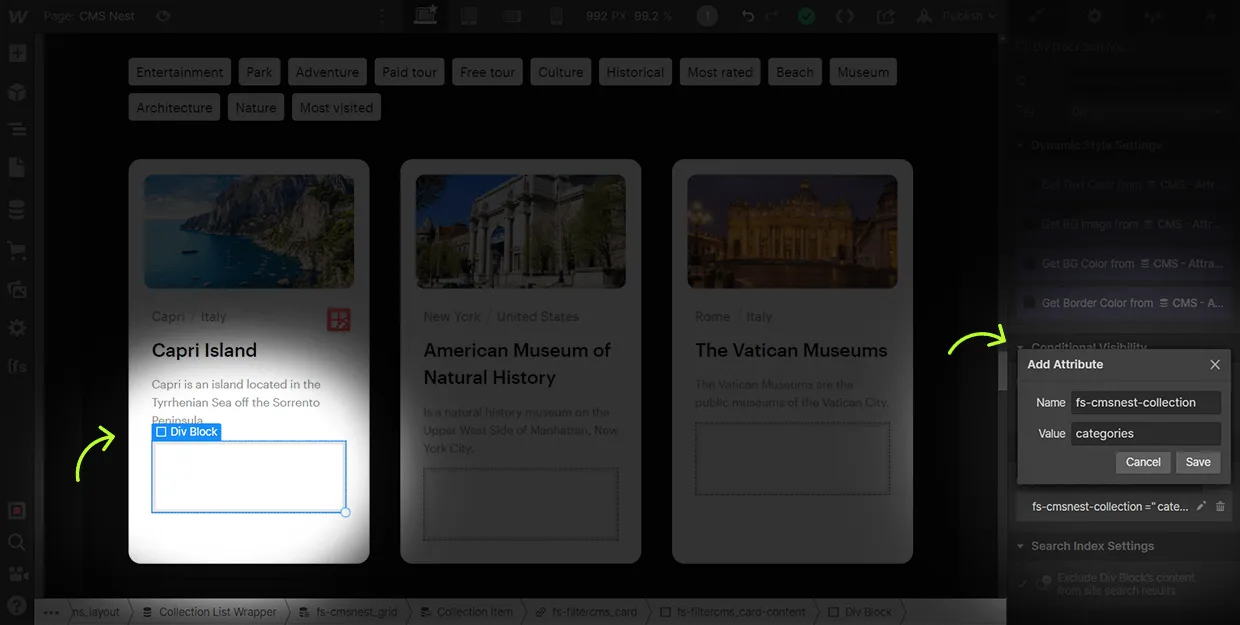
Task: Click the Vatican Museums photo thumbnail
Action: tap(792, 232)
